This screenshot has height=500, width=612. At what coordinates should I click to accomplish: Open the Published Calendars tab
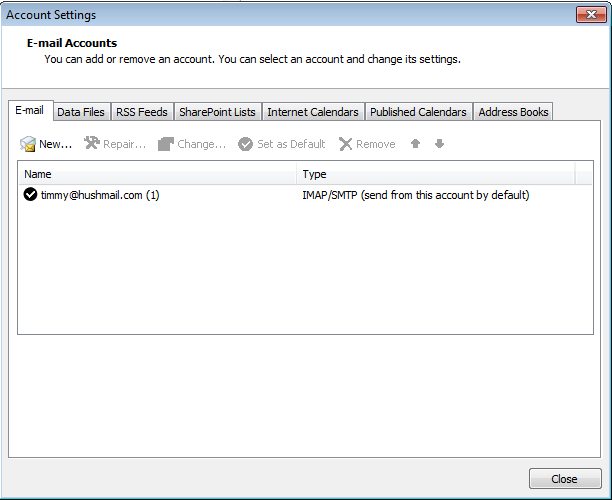[x=418, y=112]
